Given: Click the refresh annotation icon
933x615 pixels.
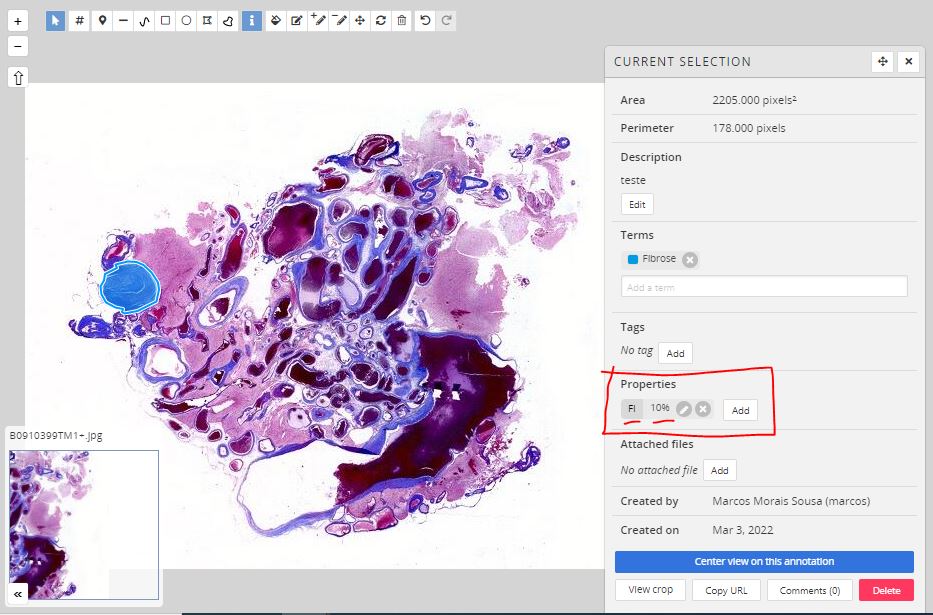Looking at the screenshot, I should point(380,20).
